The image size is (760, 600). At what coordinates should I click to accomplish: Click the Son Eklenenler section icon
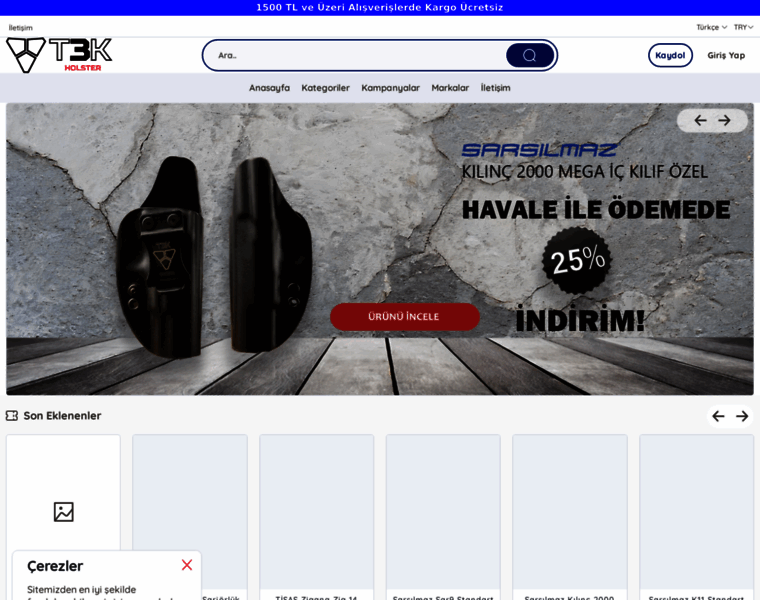[12, 415]
